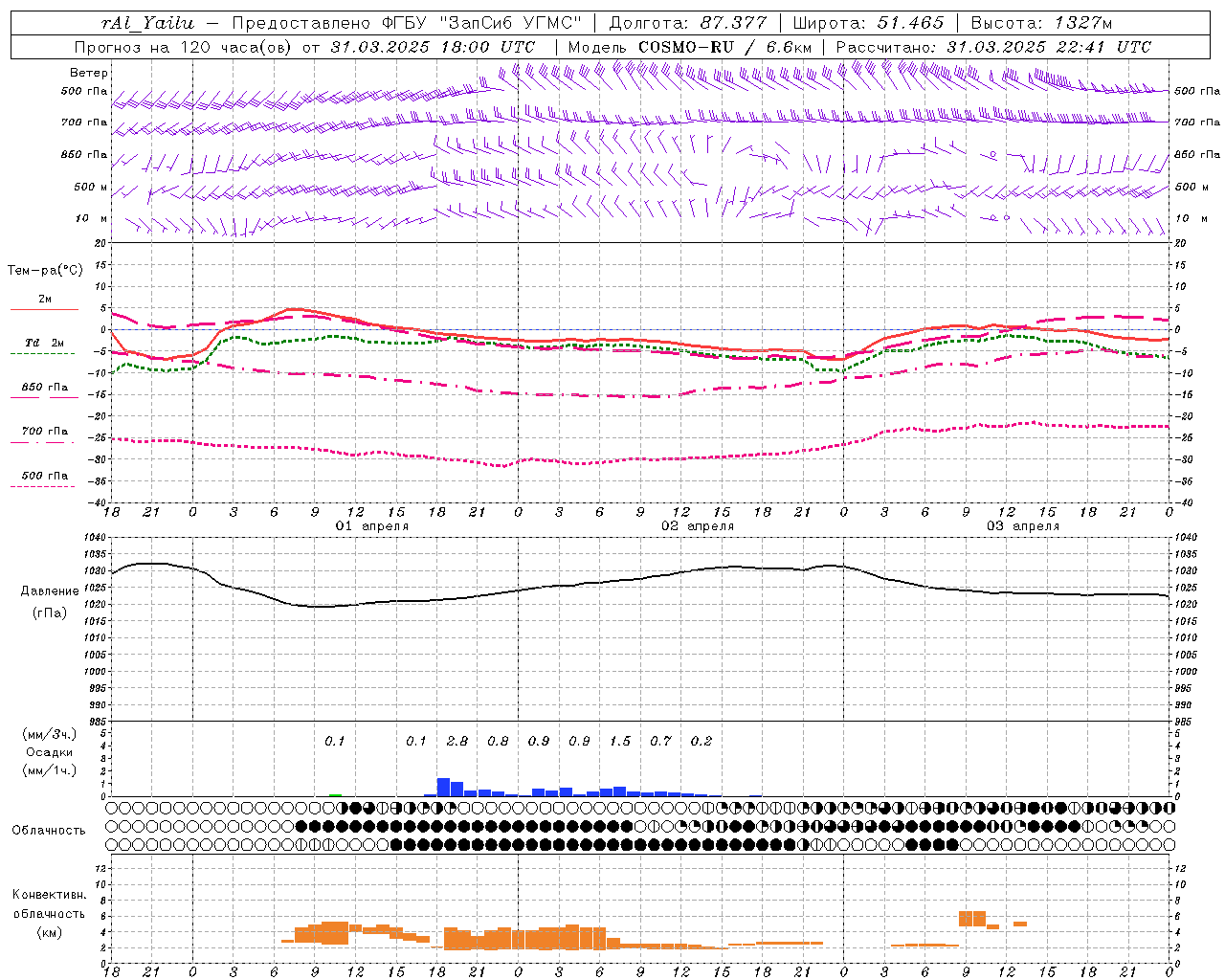Image resolution: width=1225 pixels, height=980 pixels.
Task: Click the "(км)" unit under convective cloudiness
Action: pos(50,932)
